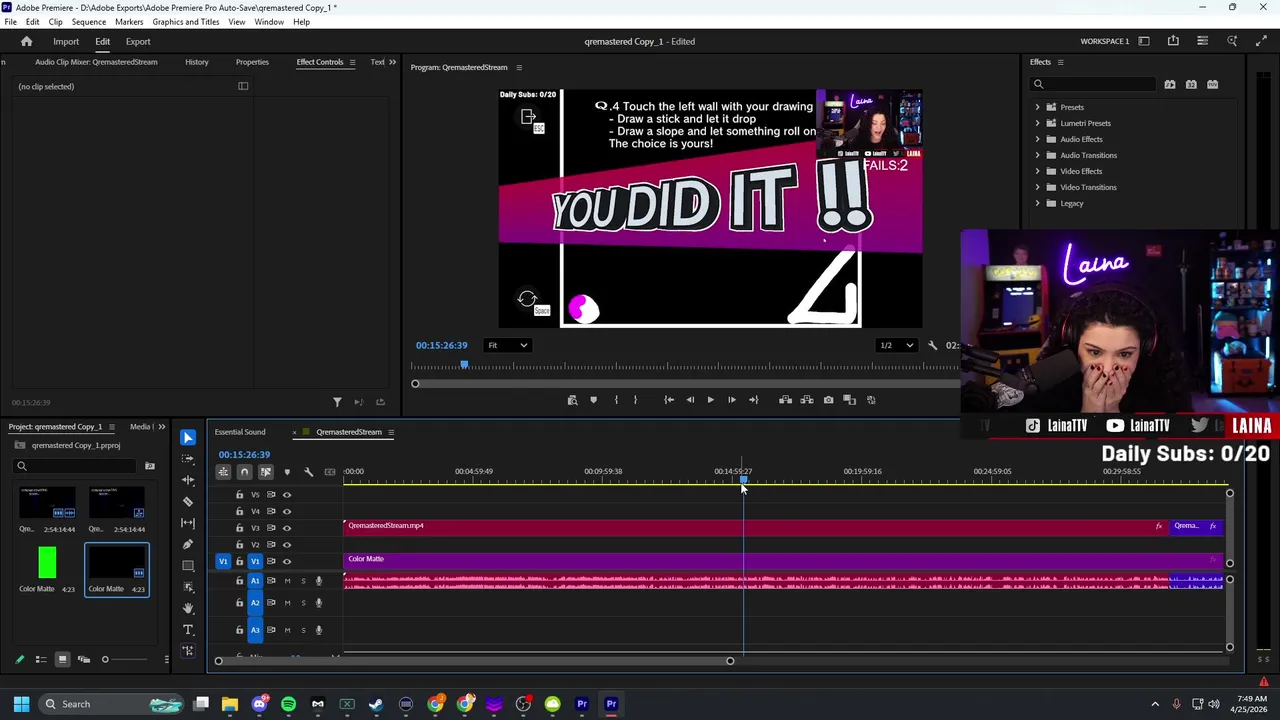Viewport: 1280px width, 720px height.
Task: Click Export Frame camera icon
Action: pos(828,400)
